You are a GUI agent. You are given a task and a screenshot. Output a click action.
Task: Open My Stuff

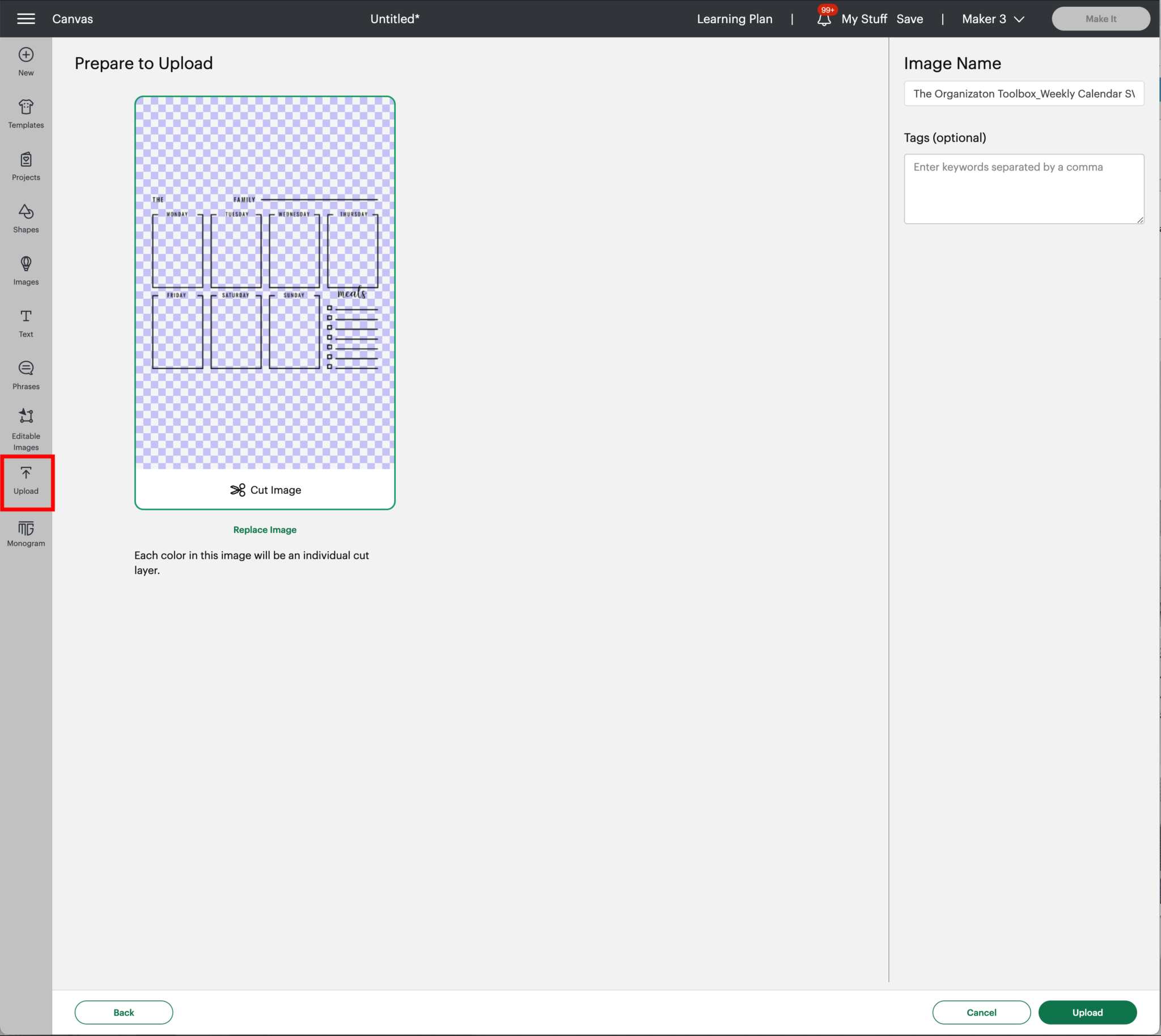click(863, 19)
